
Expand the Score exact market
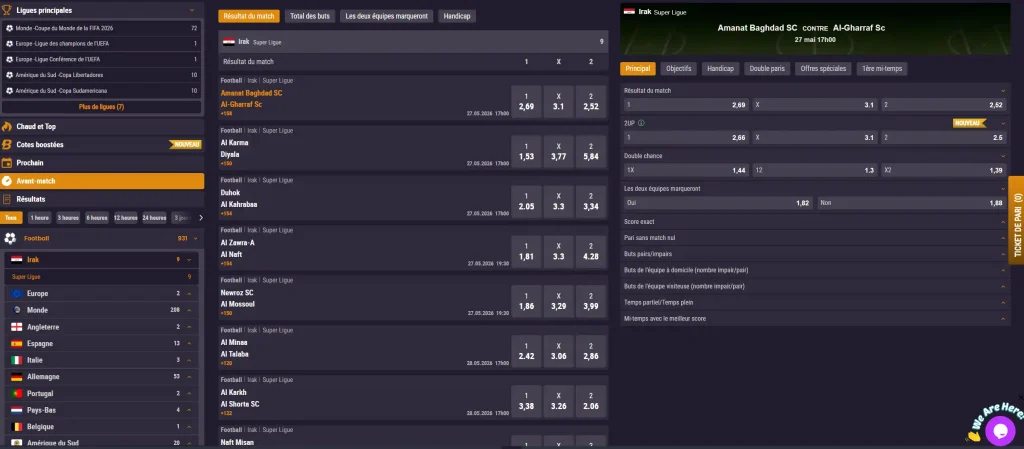point(1003,222)
